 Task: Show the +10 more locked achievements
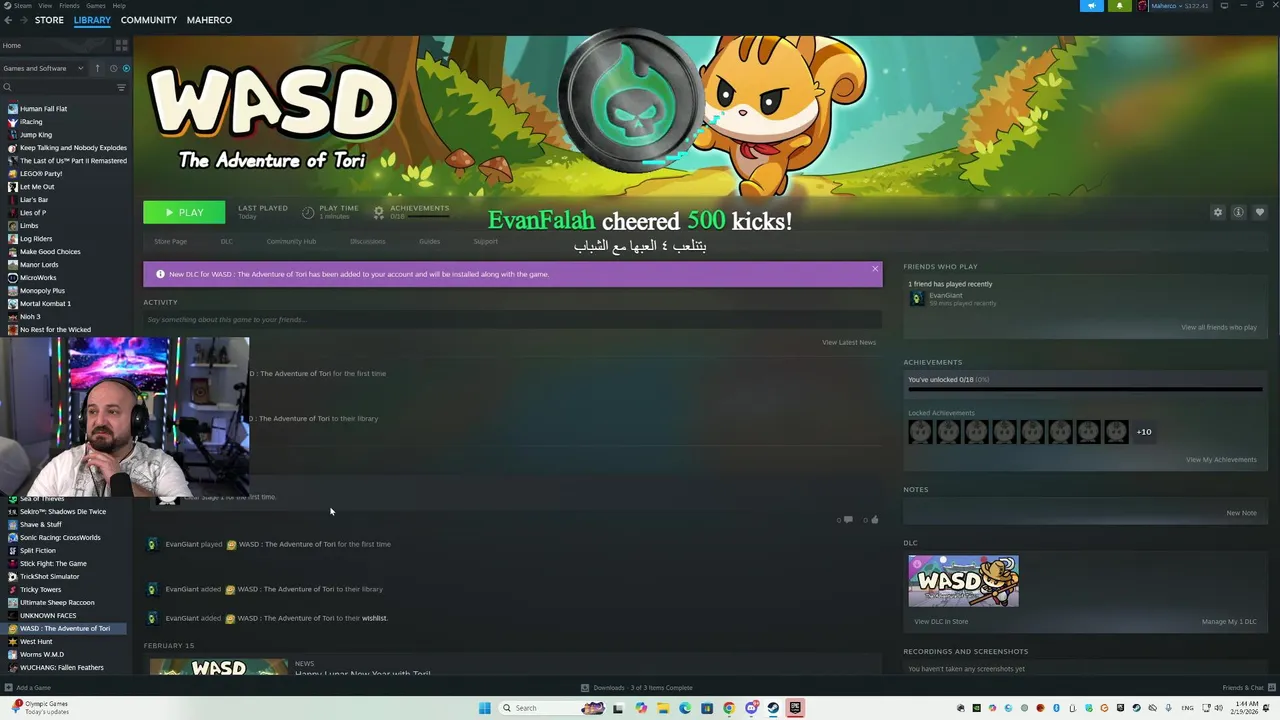(x=1144, y=432)
